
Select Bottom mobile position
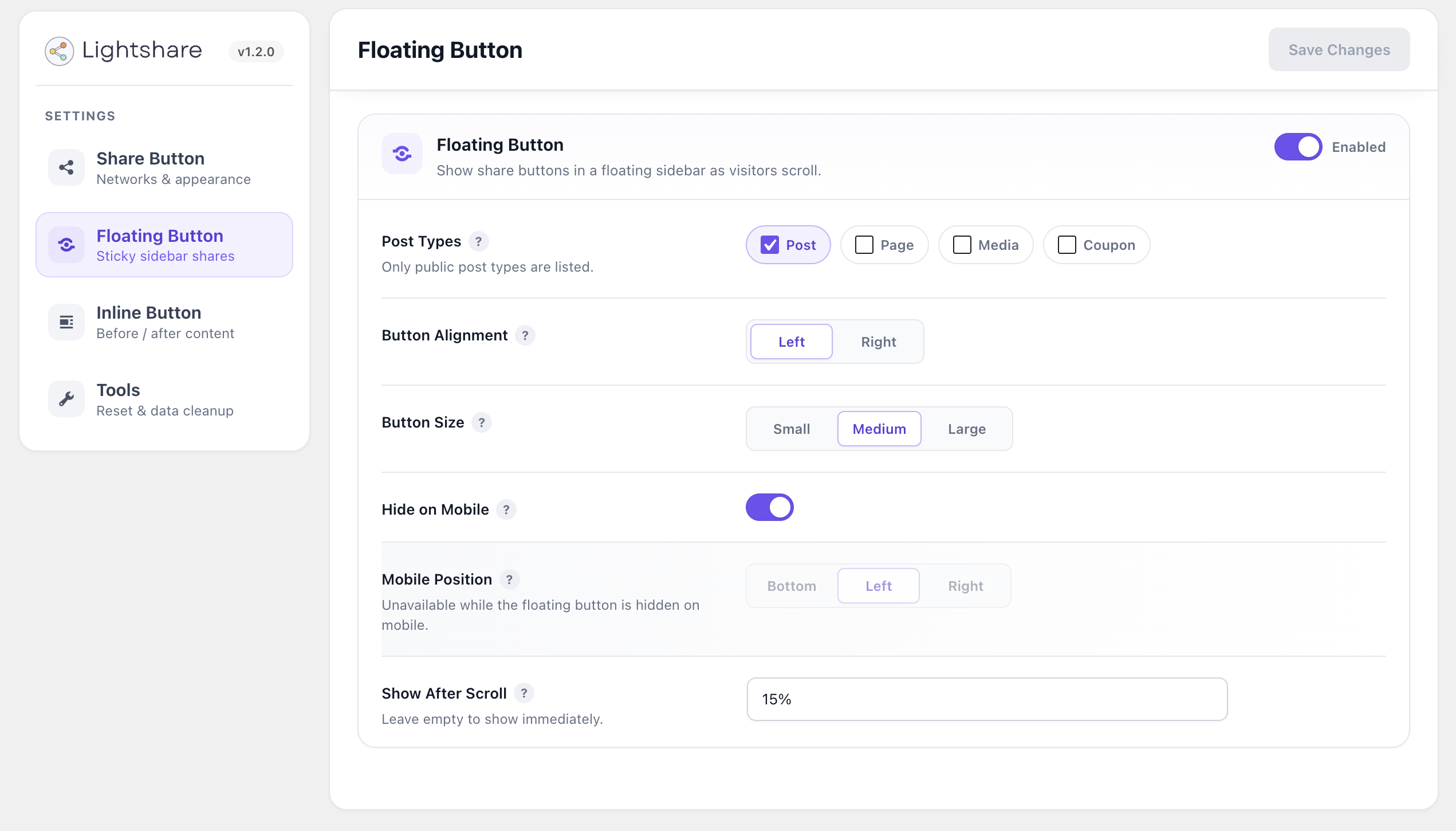pyautogui.click(x=792, y=586)
